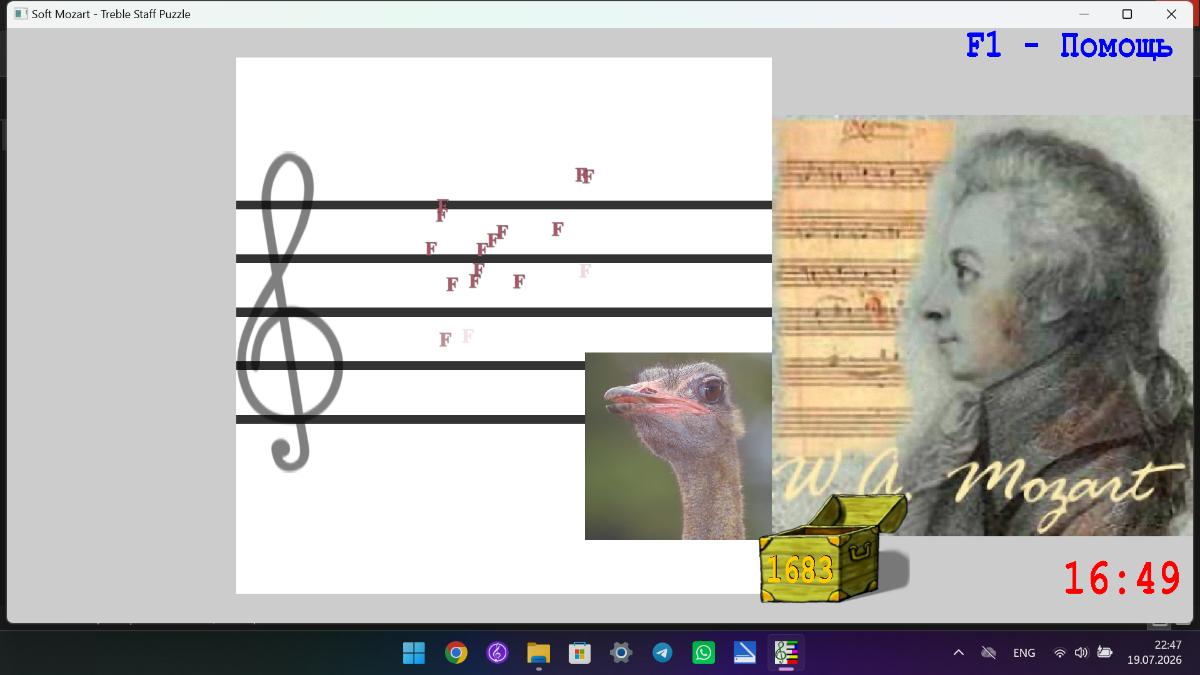Image resolution: width=1200 pixels, height=675 pixels.
Task: Expand the hidden system tray icons chevron
Action: point(958,653)
